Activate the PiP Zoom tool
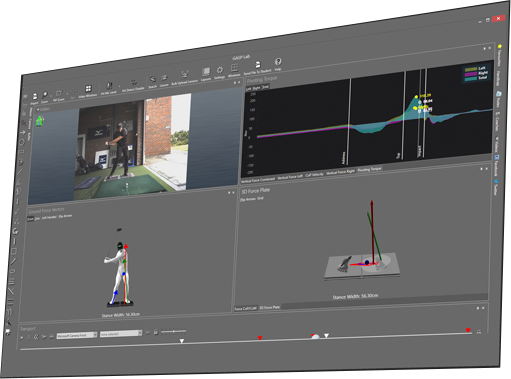 [59, 93]
